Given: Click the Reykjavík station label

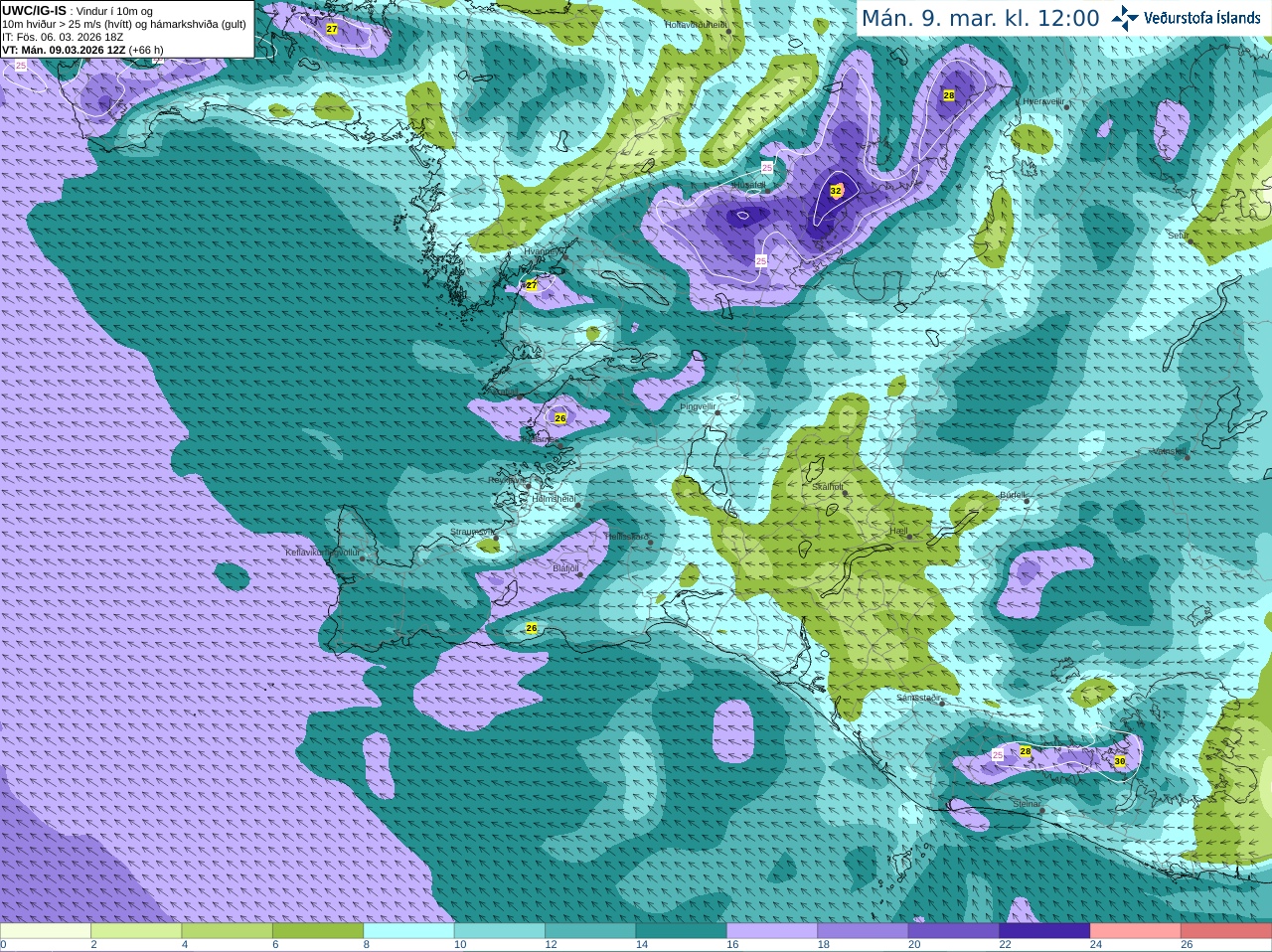Looking at the screenshot, I should [x=507, y=480].
